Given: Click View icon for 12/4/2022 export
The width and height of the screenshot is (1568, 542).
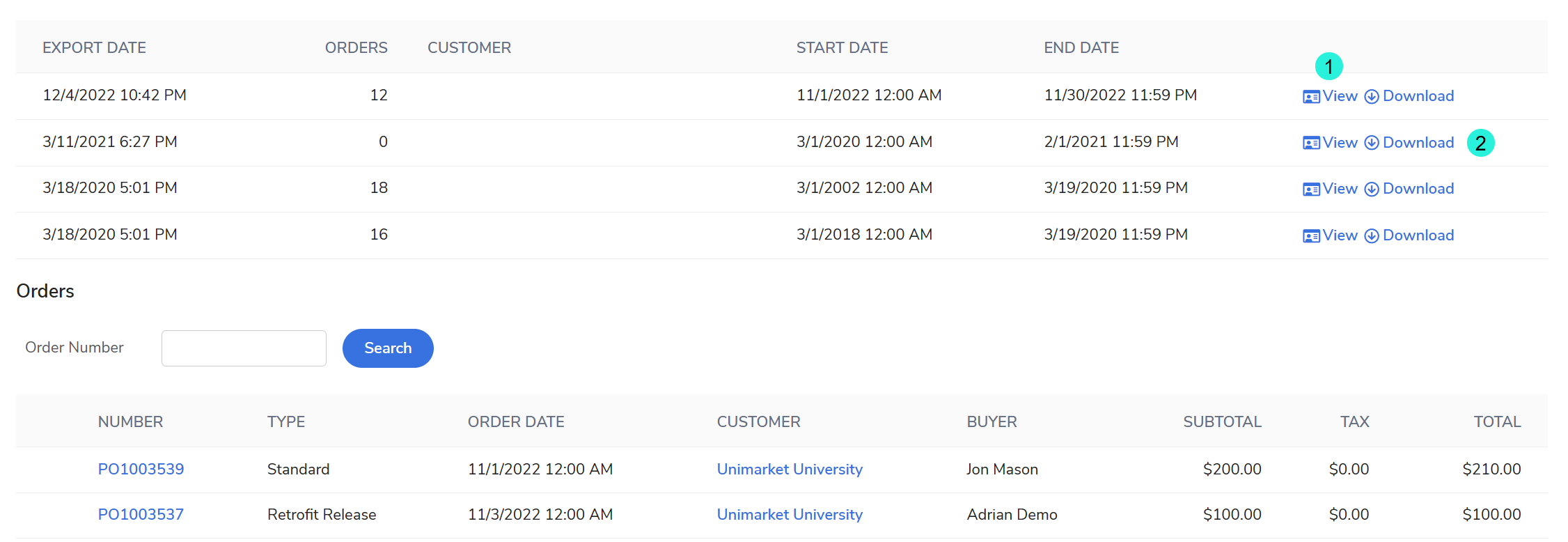Looking at the screenshot, I should (x=1311, y=97).
